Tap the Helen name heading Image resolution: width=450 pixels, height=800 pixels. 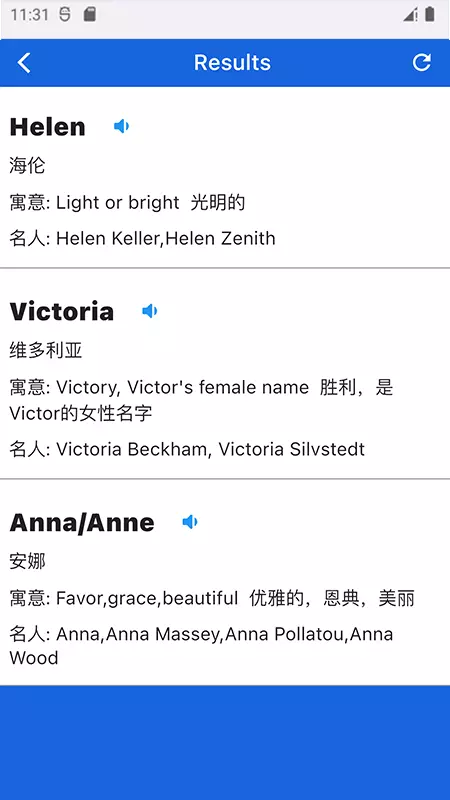point(47,127)
